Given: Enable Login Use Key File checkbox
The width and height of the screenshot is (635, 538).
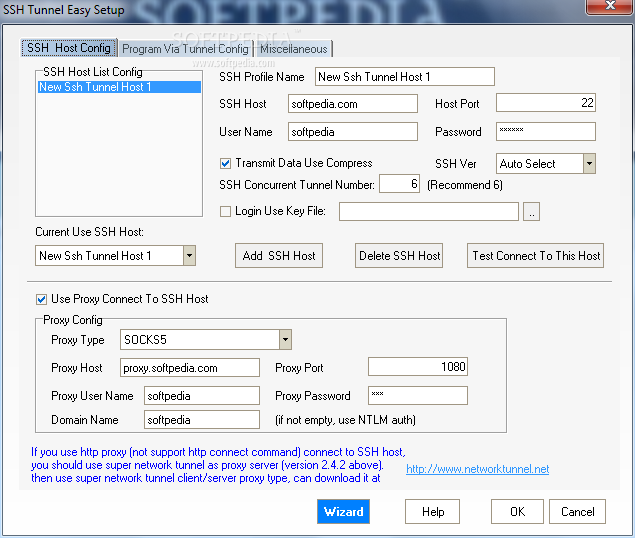Looking at the screenshot, I should tap(225, 211).
